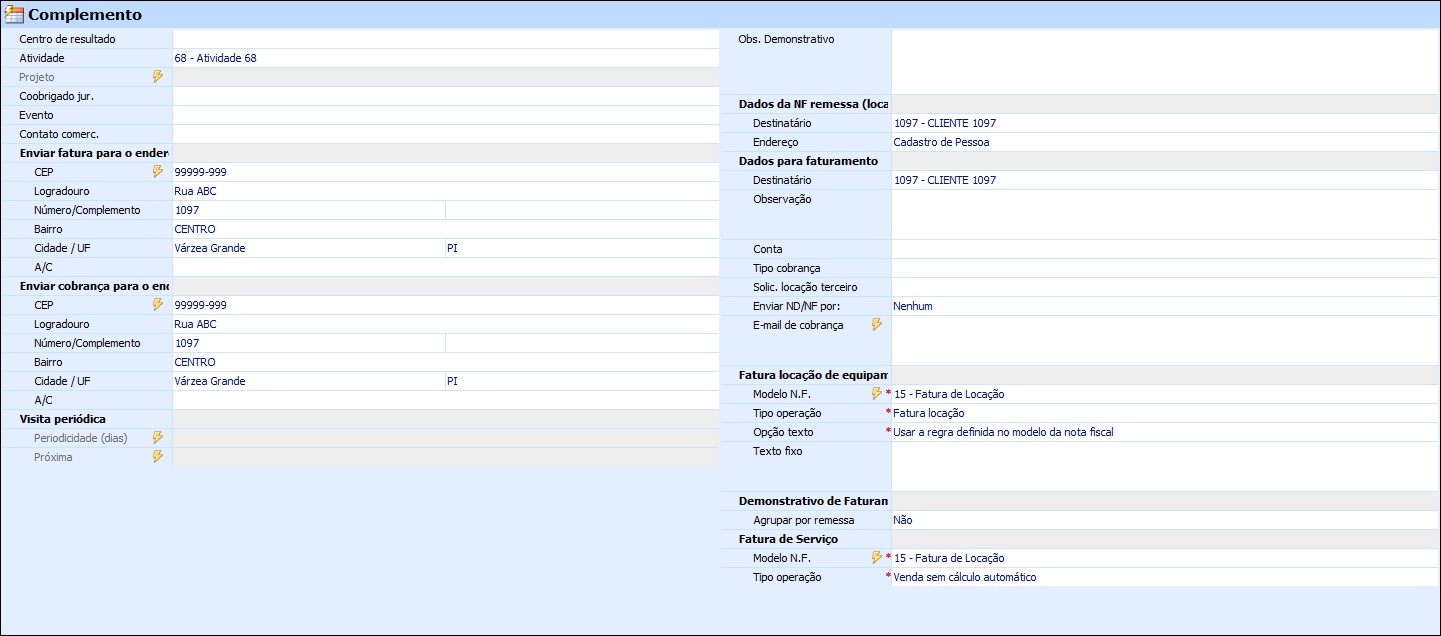Click the Complemento panel title text
The width and height of the screenshot is (1441, 636).
pos(85,15)
